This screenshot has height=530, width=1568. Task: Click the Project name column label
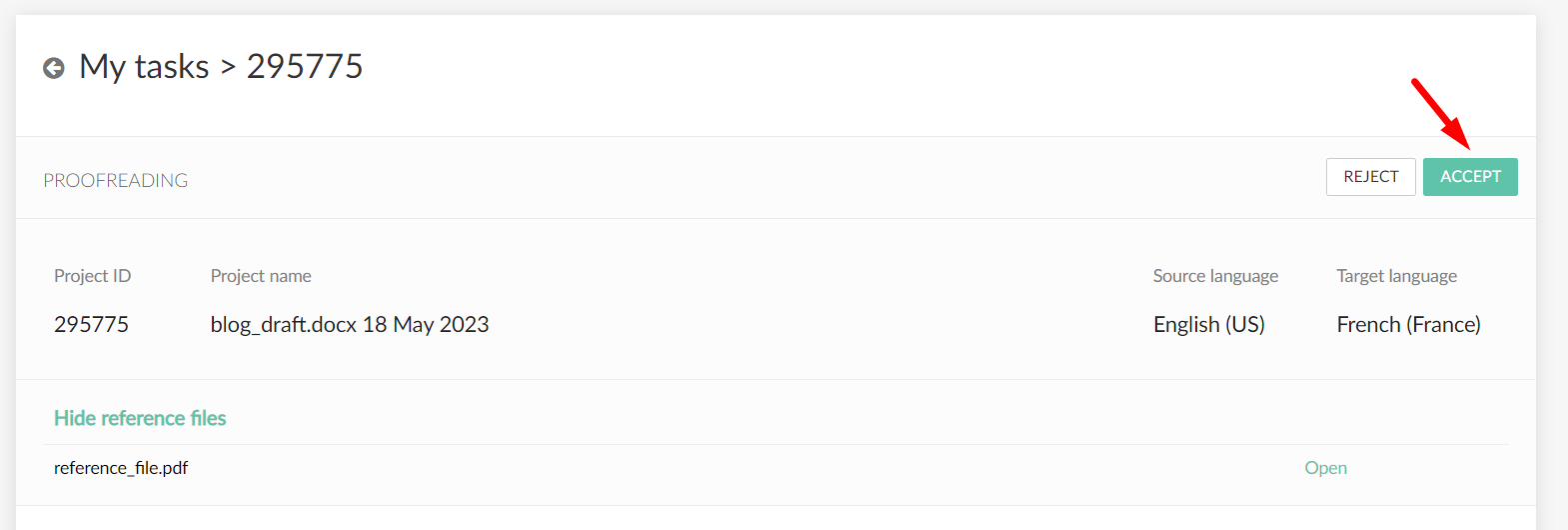tap(261, 276)
